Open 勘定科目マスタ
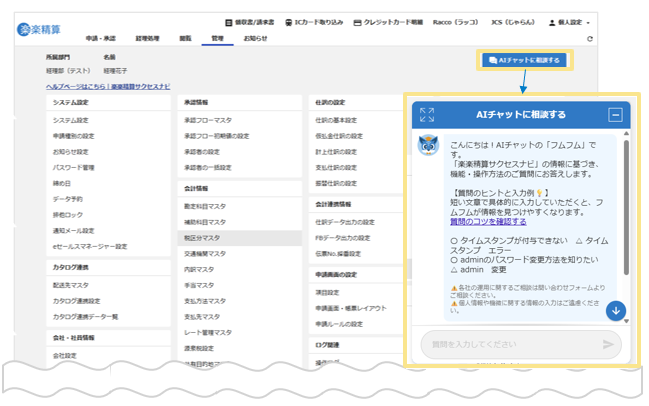This screenshot has width=649, height=406. click(x=205, y=206)
